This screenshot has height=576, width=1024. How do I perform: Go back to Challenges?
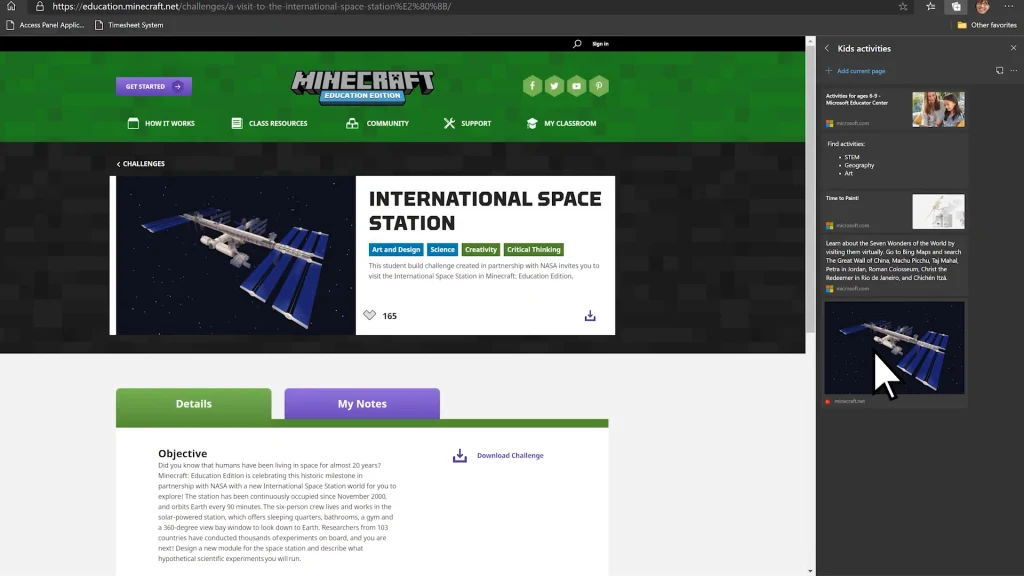click(x=140, y=164)
